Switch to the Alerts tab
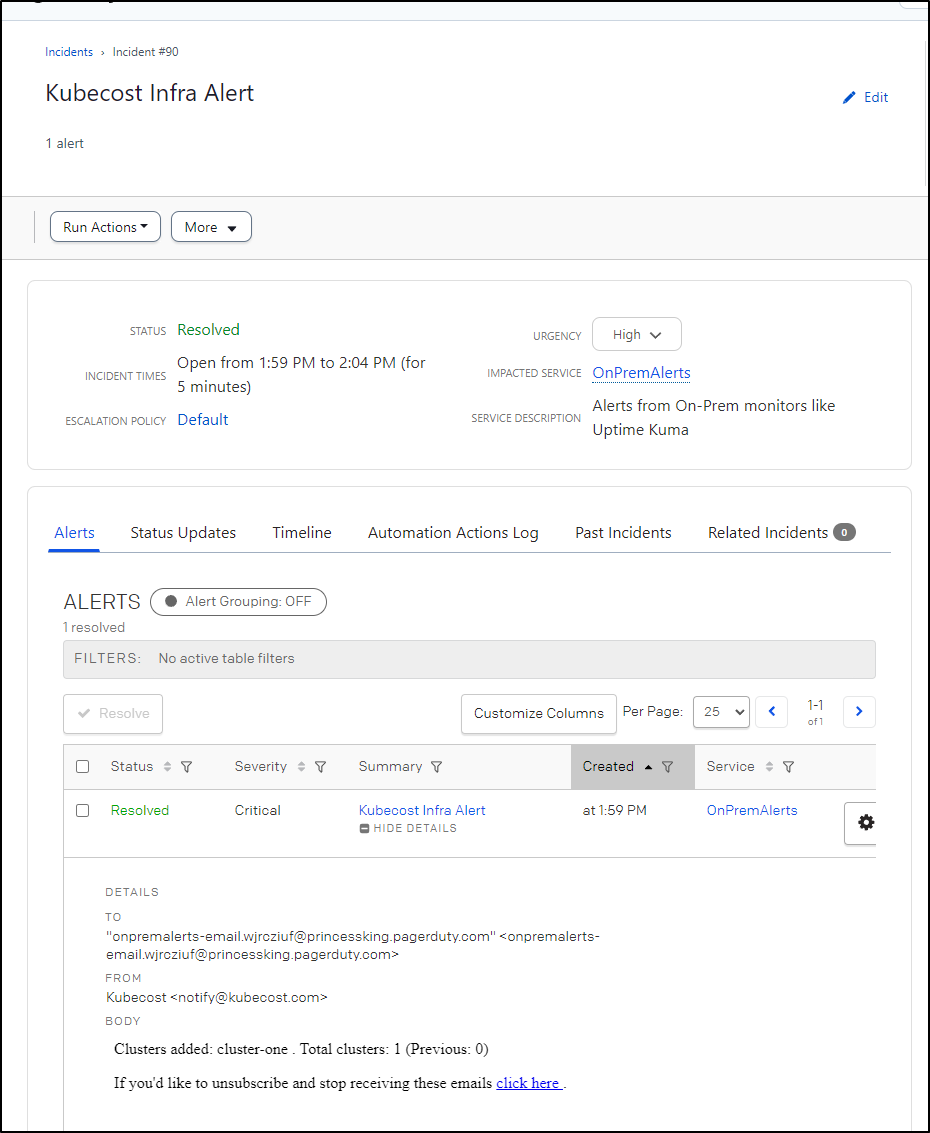 [74, 533]
